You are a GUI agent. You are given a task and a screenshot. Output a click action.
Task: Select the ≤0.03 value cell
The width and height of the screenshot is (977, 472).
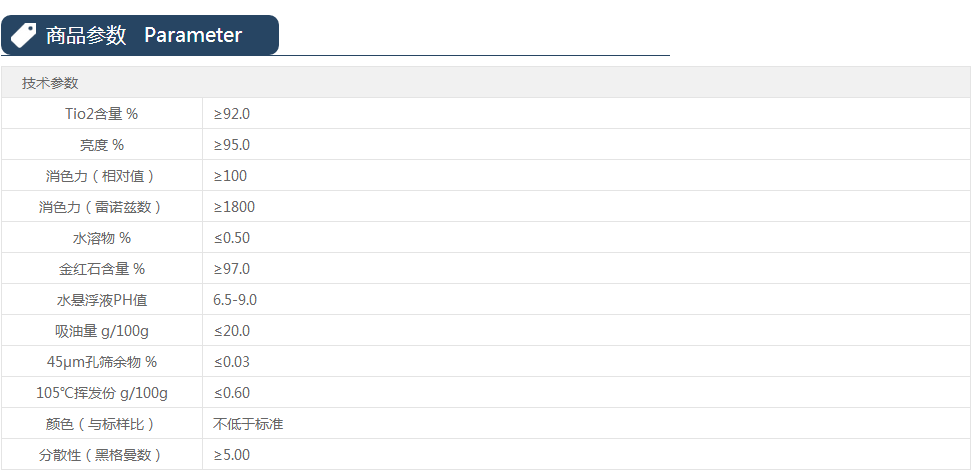(x=232, y=362)
